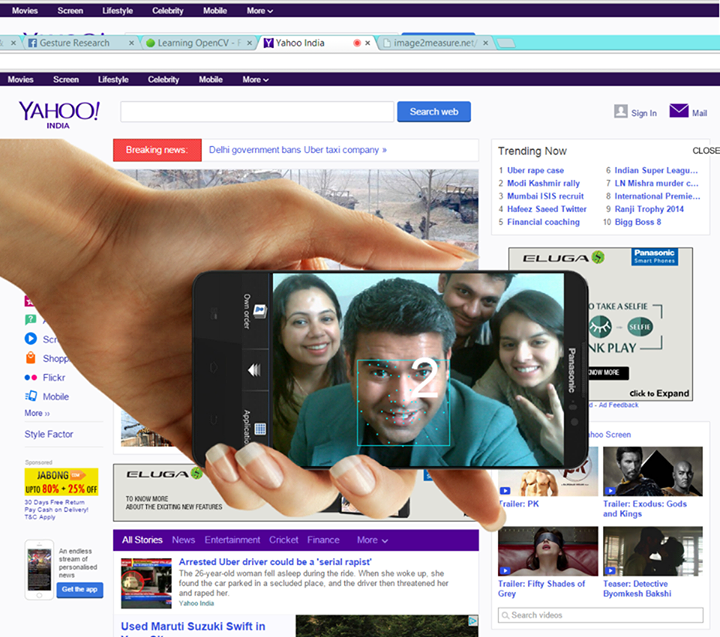Expand the More dropdown in stories tab bar
This screenshot has height=637, width=720.
tap(372, 540)
